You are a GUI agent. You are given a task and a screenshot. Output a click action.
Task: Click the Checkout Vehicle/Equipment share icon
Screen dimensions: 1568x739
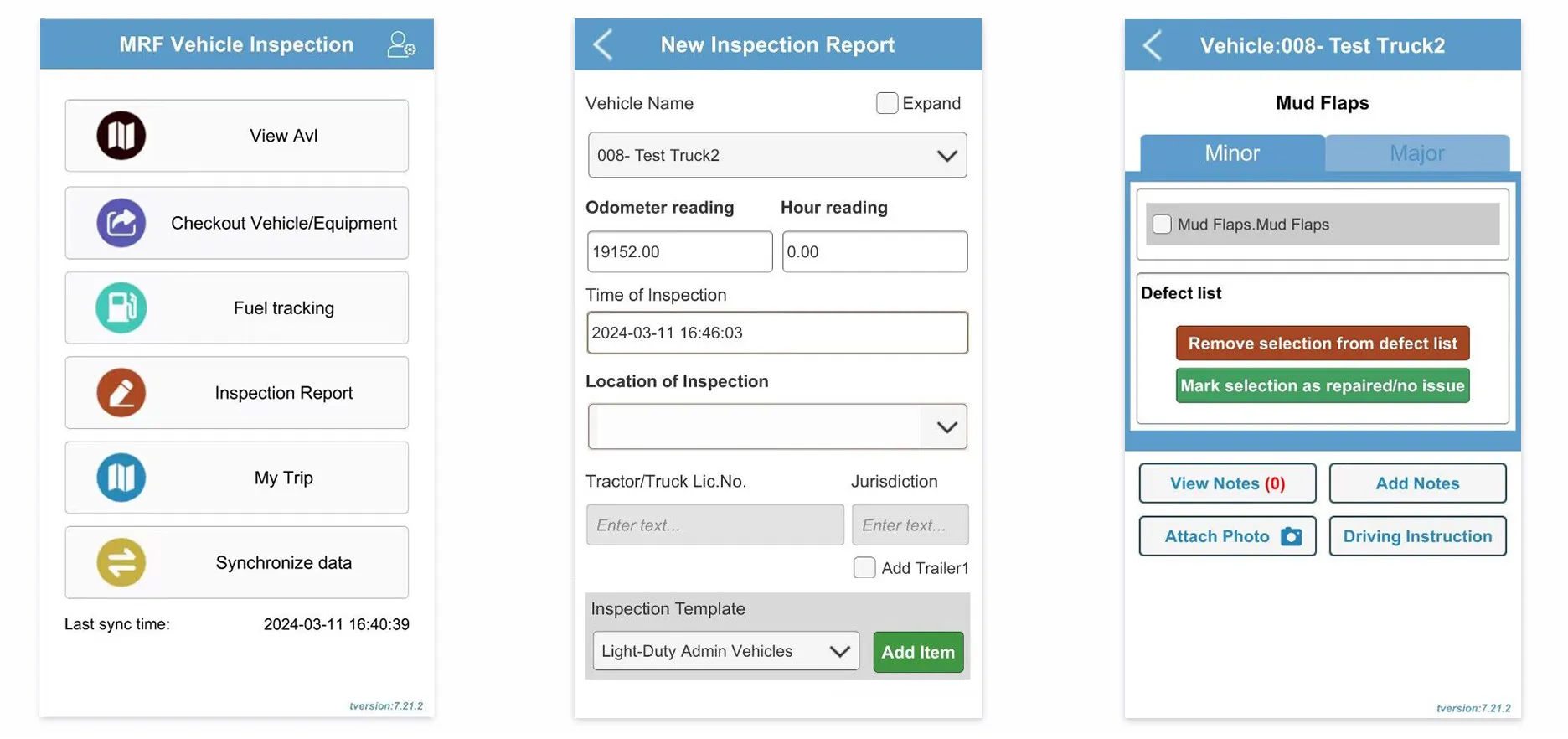click(x=121, y=223)
